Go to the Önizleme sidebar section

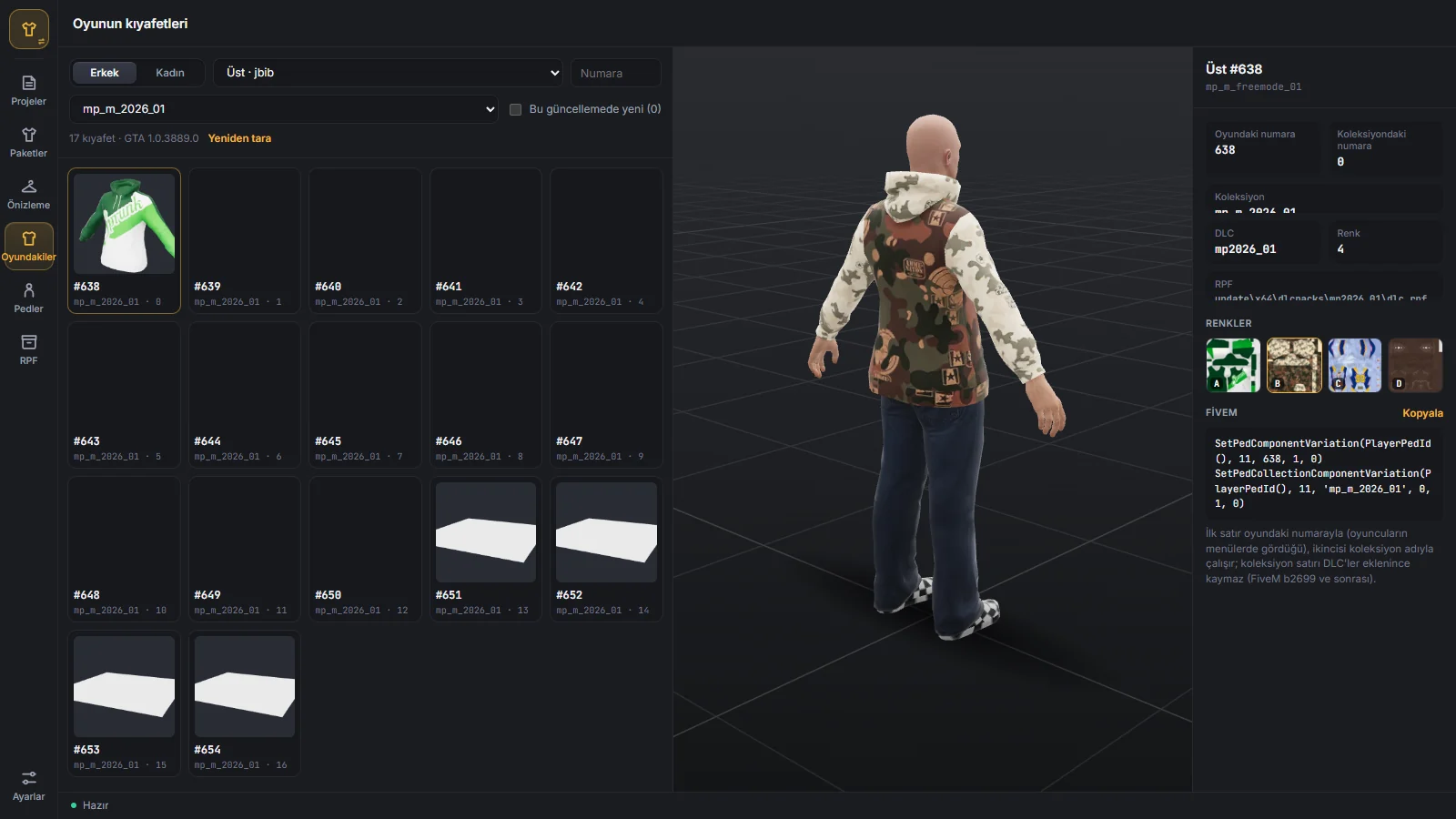click(28, 194)
